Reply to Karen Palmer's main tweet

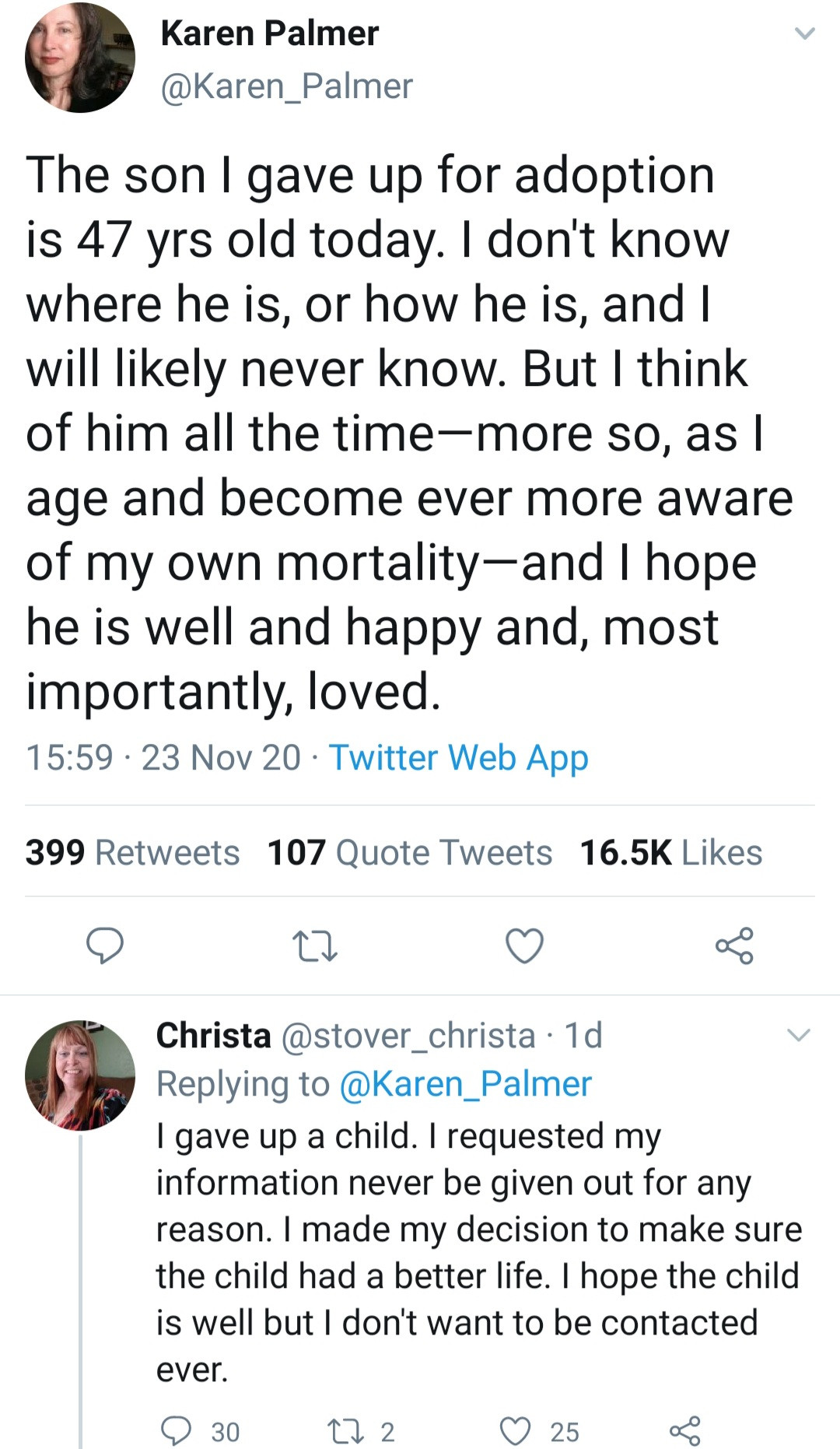pyautogui.click(x=105, y=946)
